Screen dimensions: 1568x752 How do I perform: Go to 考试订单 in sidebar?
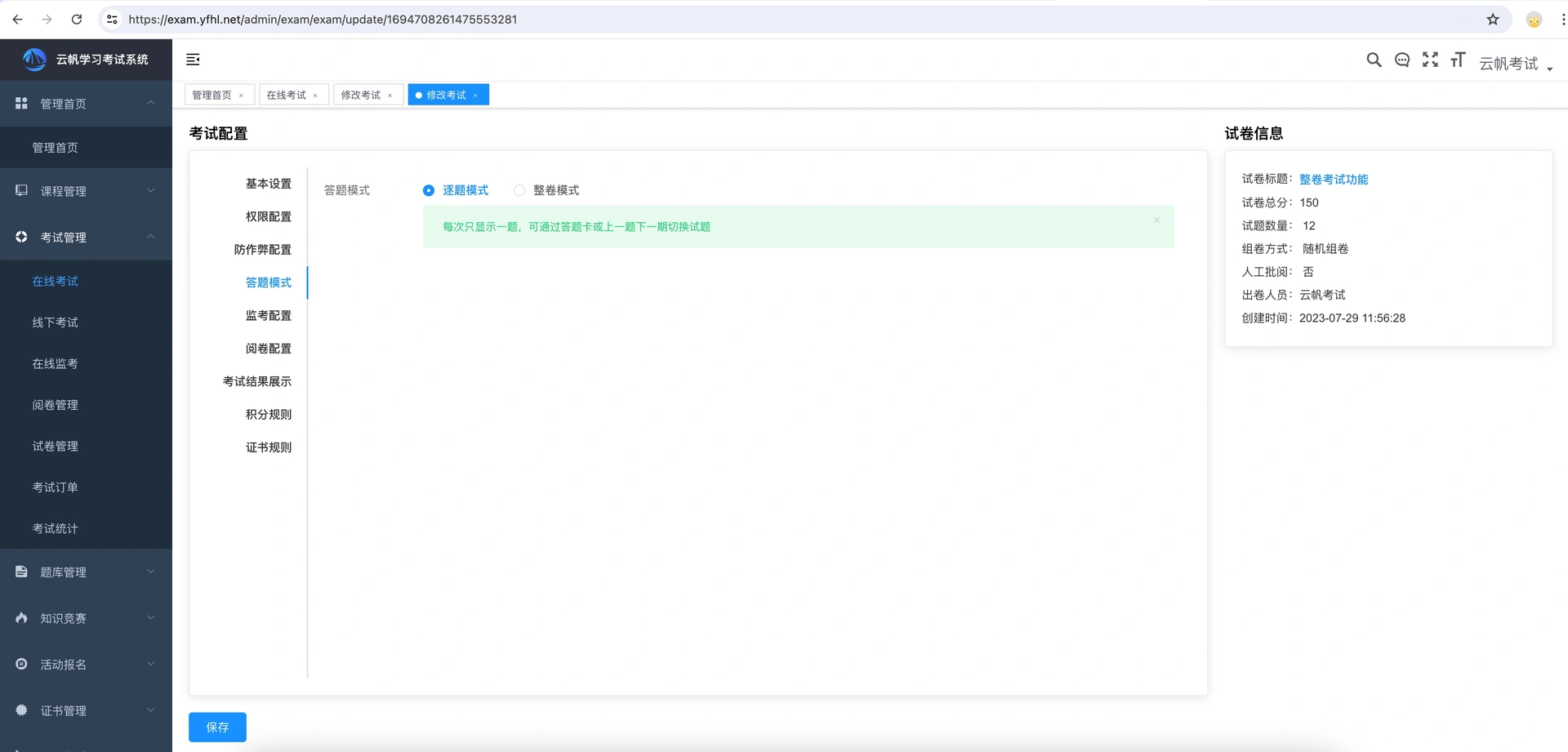point(86,487)
